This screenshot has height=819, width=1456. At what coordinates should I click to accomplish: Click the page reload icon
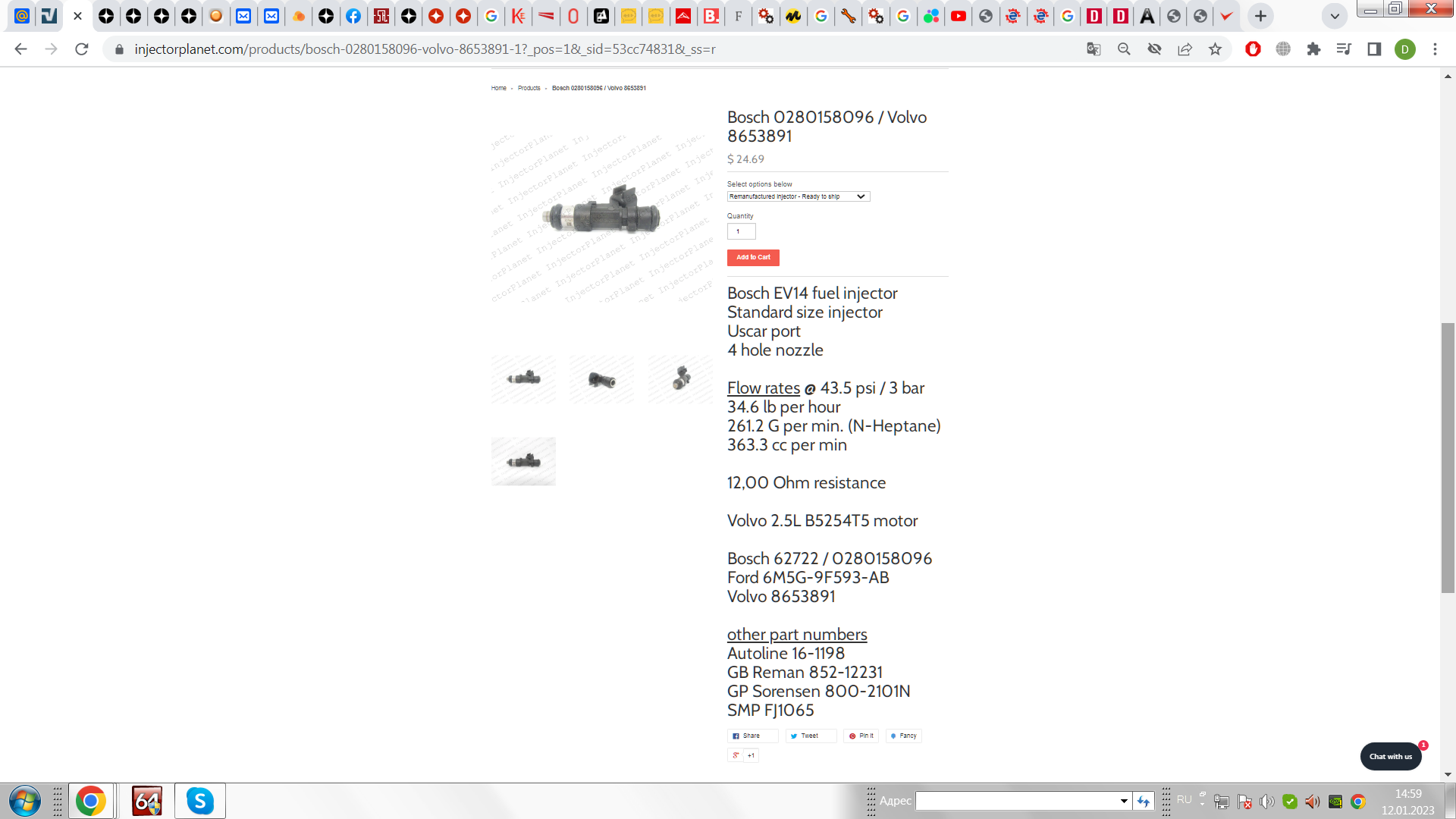pos(82,49)
